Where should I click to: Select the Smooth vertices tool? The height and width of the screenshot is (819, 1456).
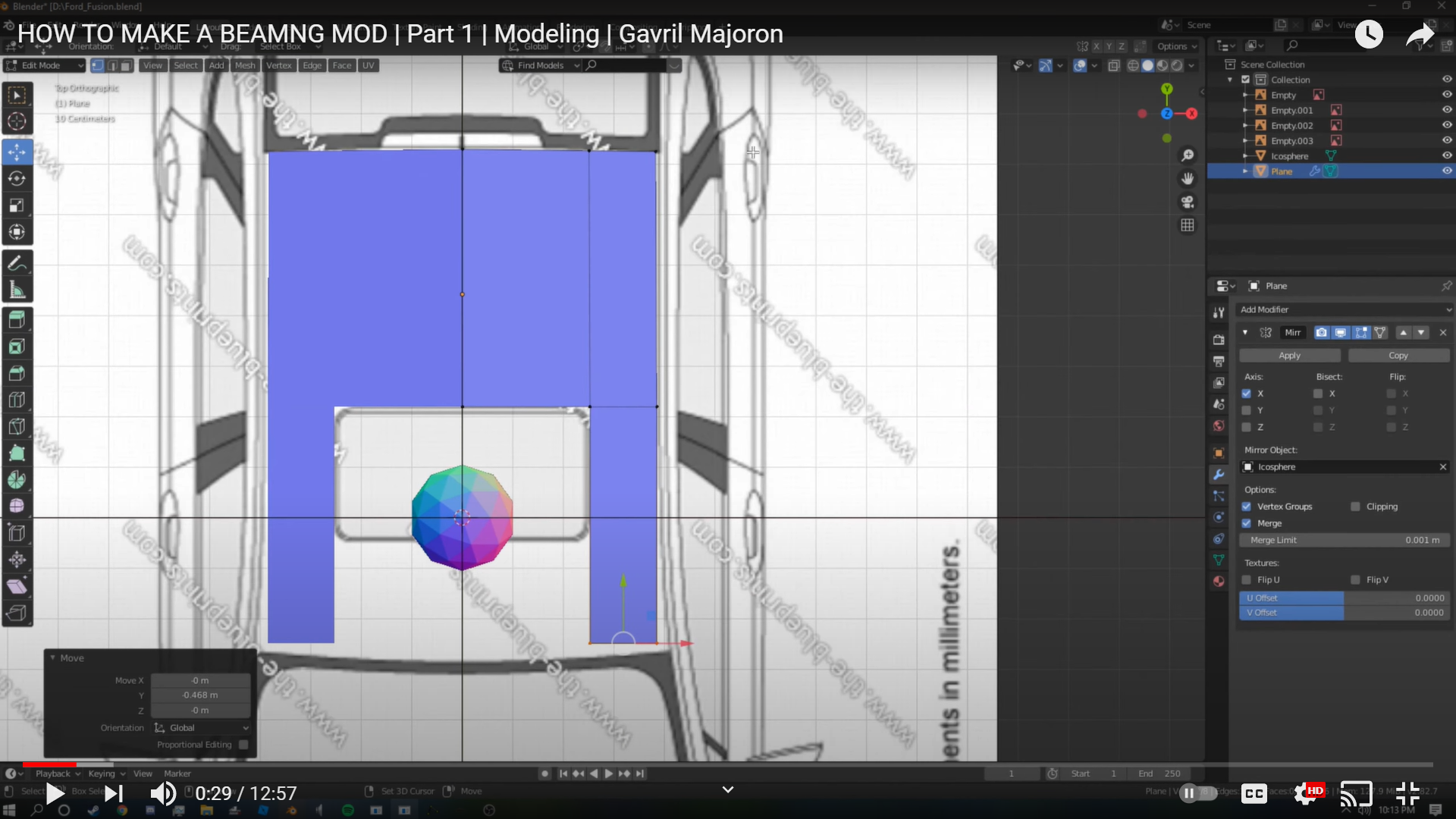click(x=17, y=506)
